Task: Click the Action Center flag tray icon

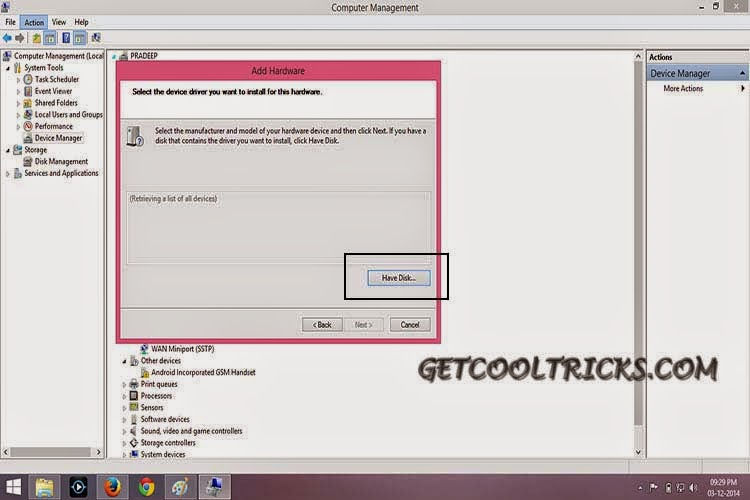Action: [x=653, y=488]
